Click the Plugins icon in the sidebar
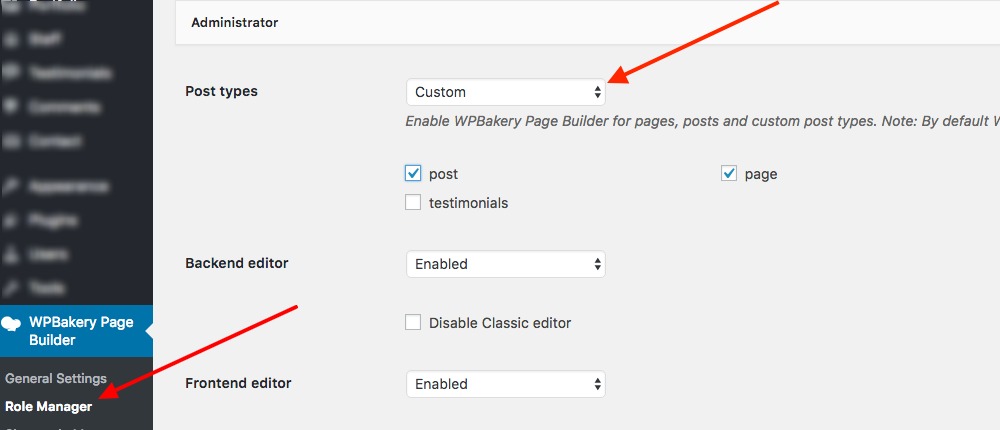This screenshot has width=1000, height=430. point(12,220)
